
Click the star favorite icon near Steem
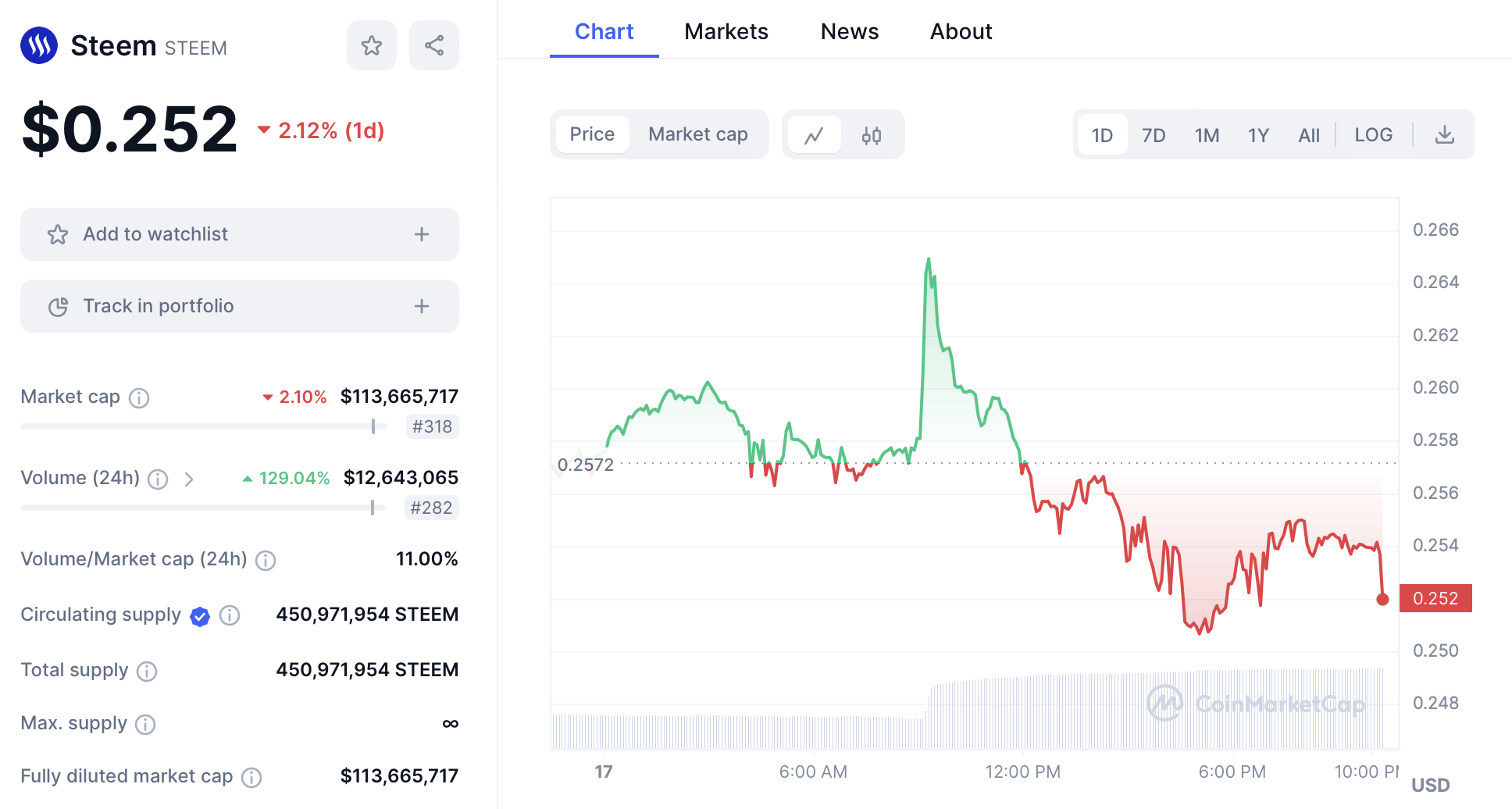point(372,46)
